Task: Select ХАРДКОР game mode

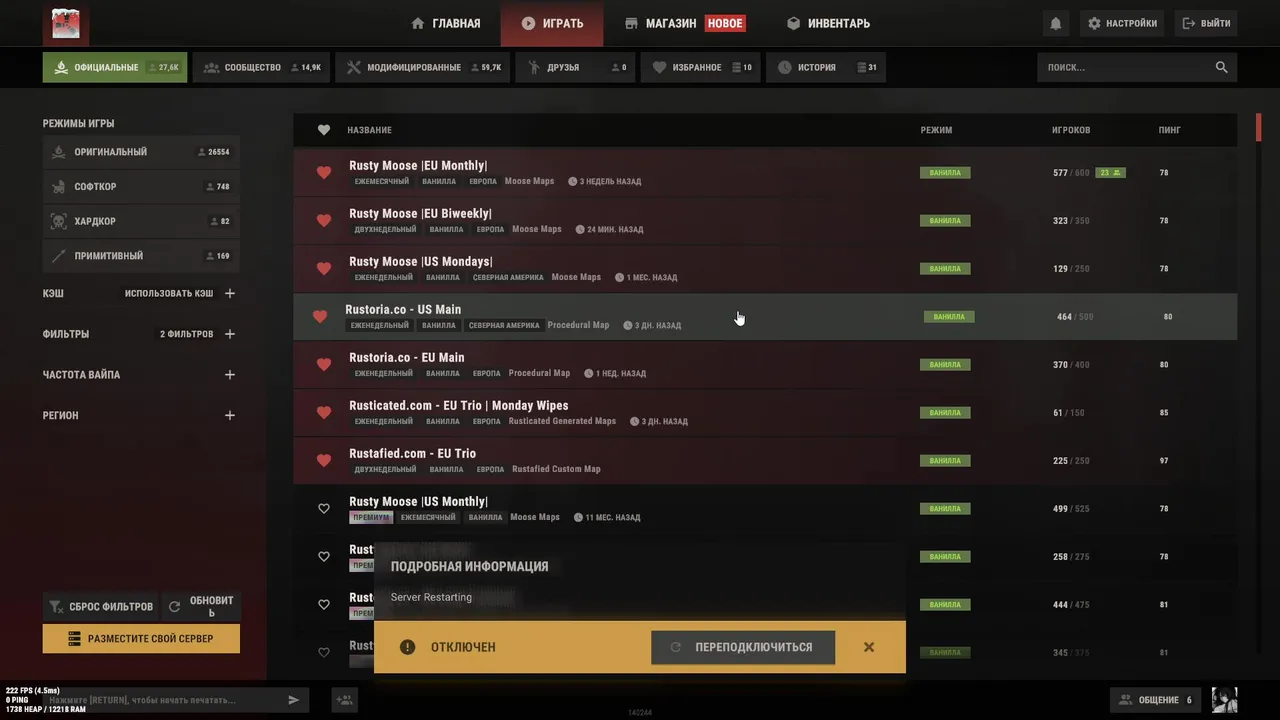Action: tap(139, 221)
